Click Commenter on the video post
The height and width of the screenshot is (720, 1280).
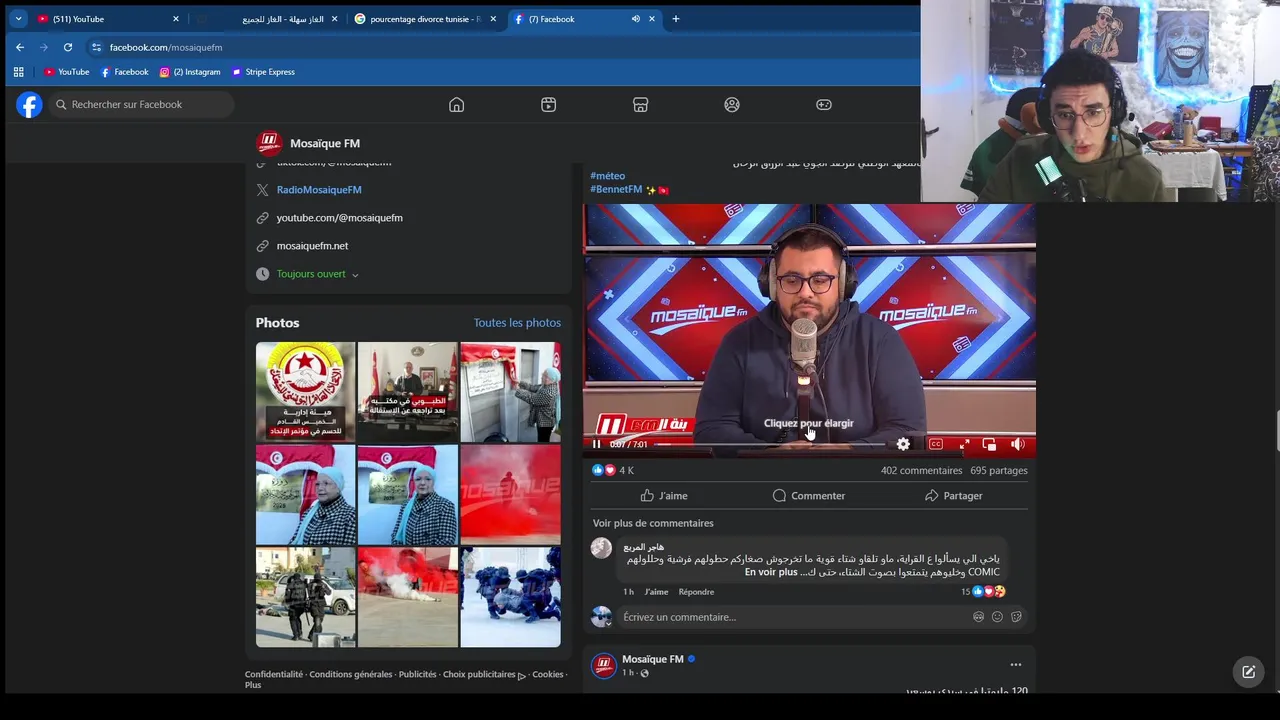pos(809,496)
